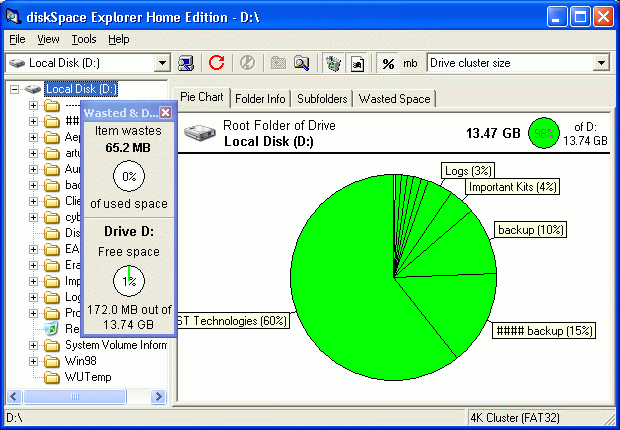Image resolution: width=620 pixels, height=430 pixels.
Task: Close the Wasted & D... floating panel
Action: pyautogui.click(x=166, y=113)
